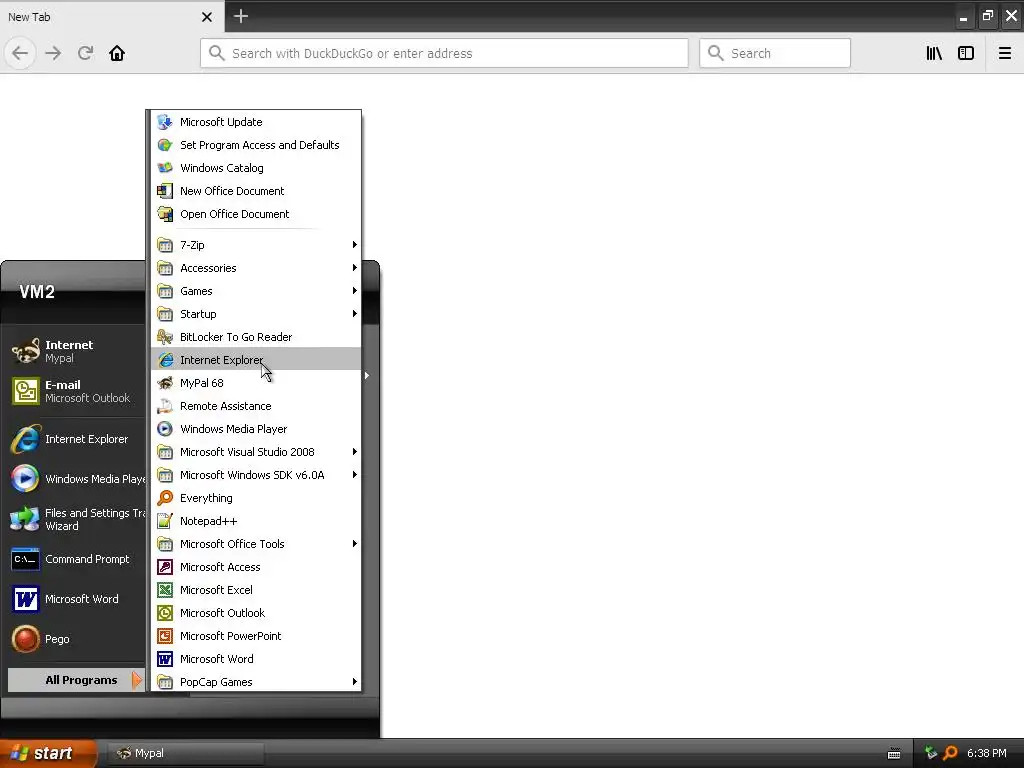
Task: Open E-mail Microsoft Outlook pinned item
Action: [x=76, y=391]
